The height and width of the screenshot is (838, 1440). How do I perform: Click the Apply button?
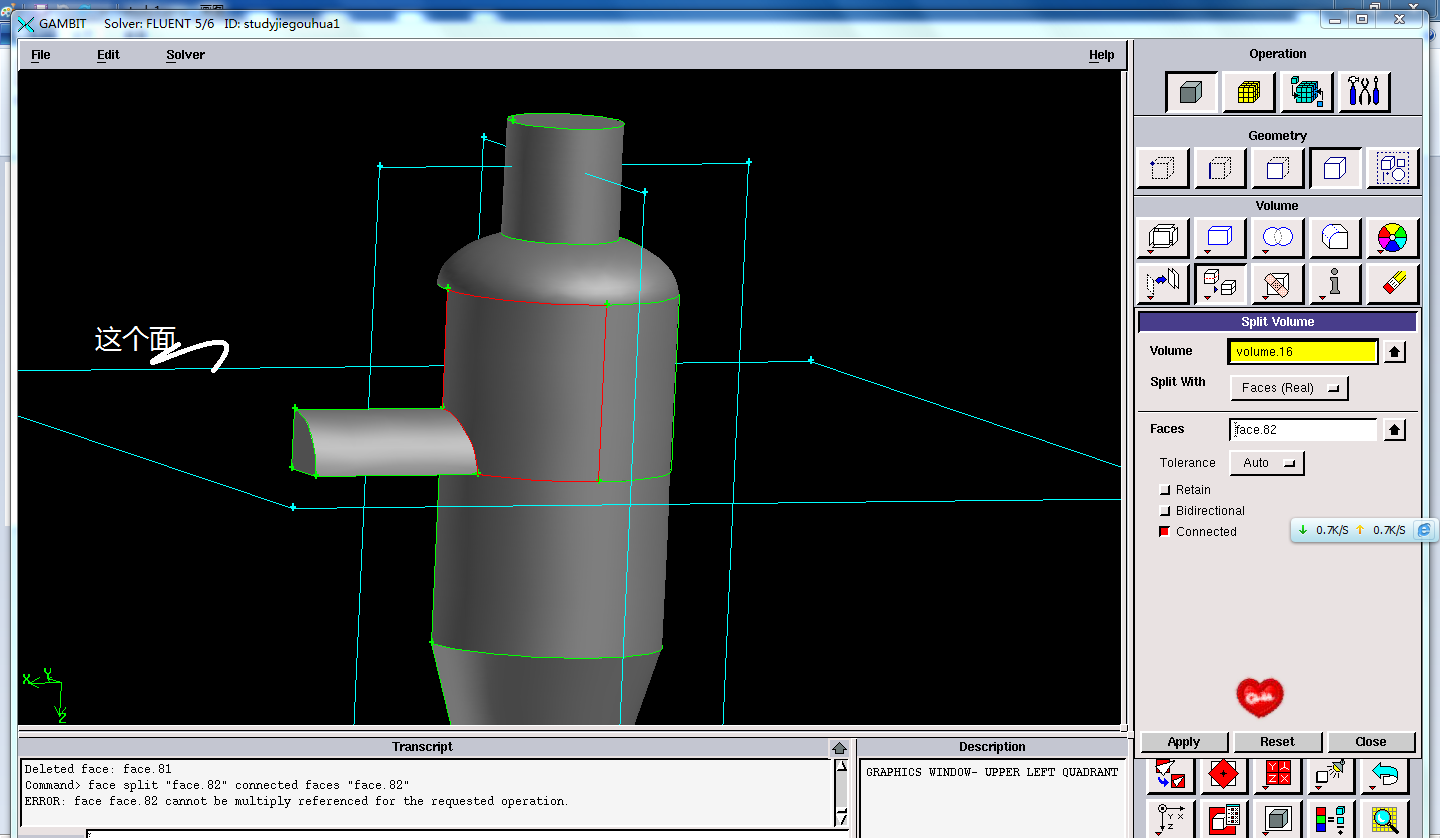tap(1184, 742)
